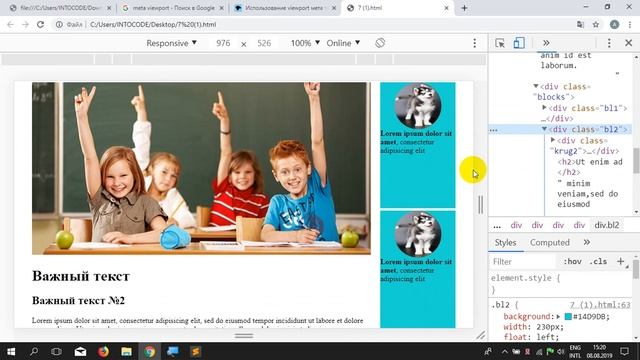Toggle the .cls class editor
The image size is (640, 360).
pyautogui.click(x=598, y=262)
